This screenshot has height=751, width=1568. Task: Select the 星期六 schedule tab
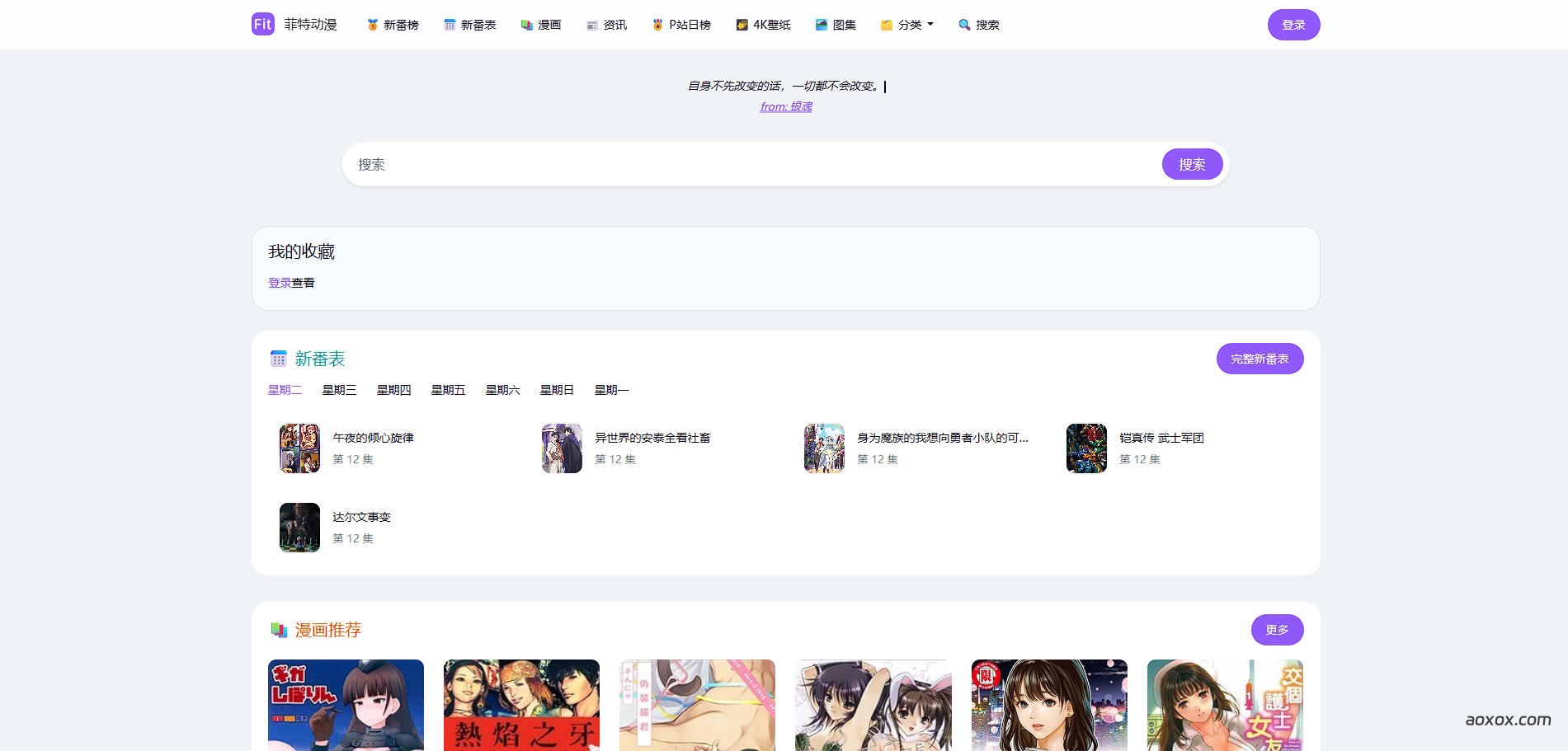pos(502,390)
